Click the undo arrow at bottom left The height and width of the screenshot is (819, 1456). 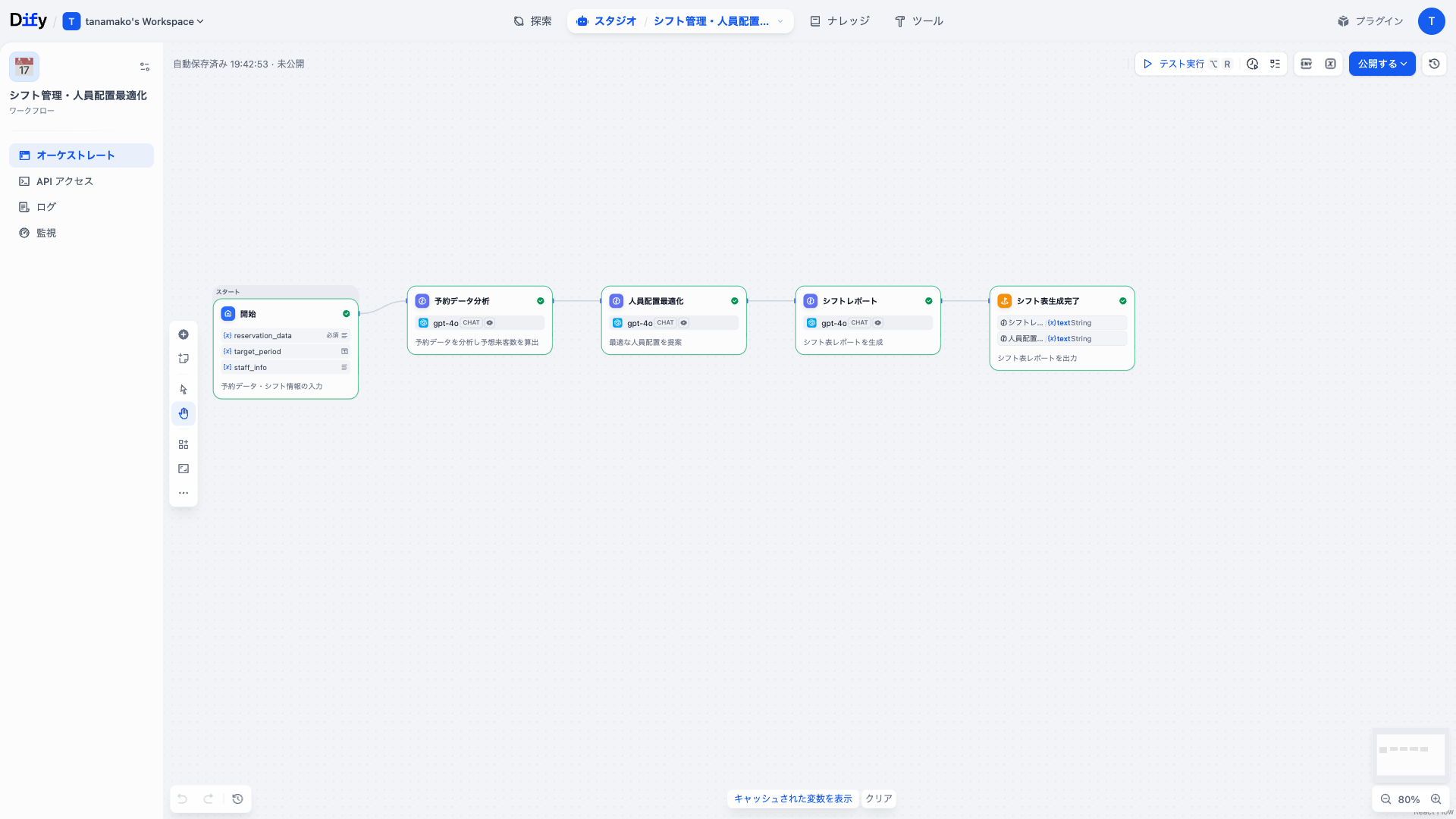pyautogui.click(x=181, y=799)
